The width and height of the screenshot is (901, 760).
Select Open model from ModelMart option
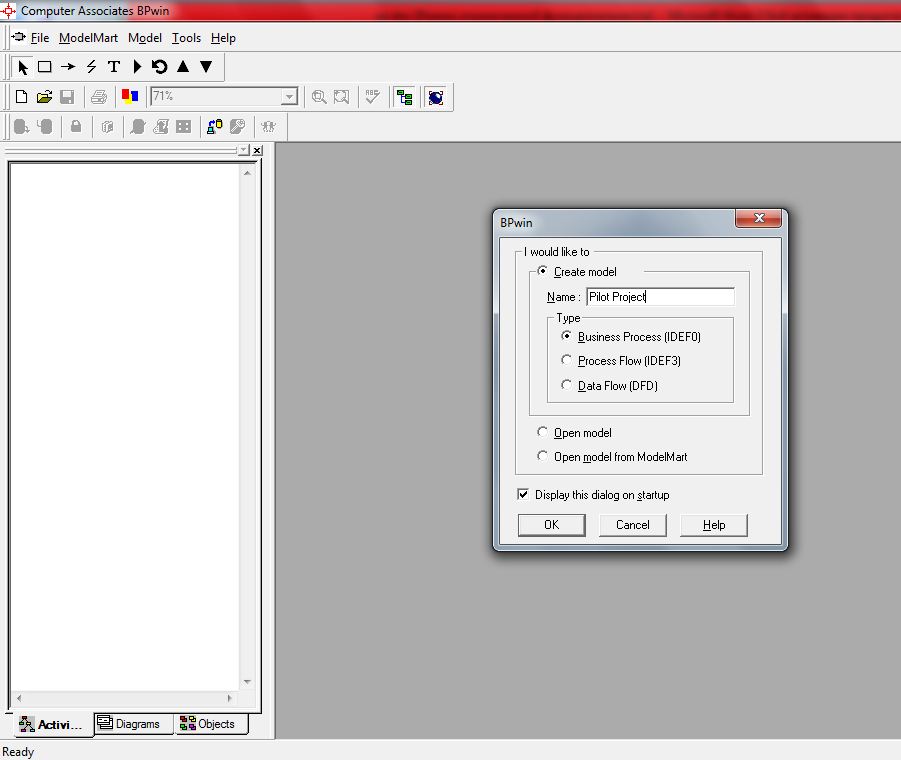coord(542,456)
